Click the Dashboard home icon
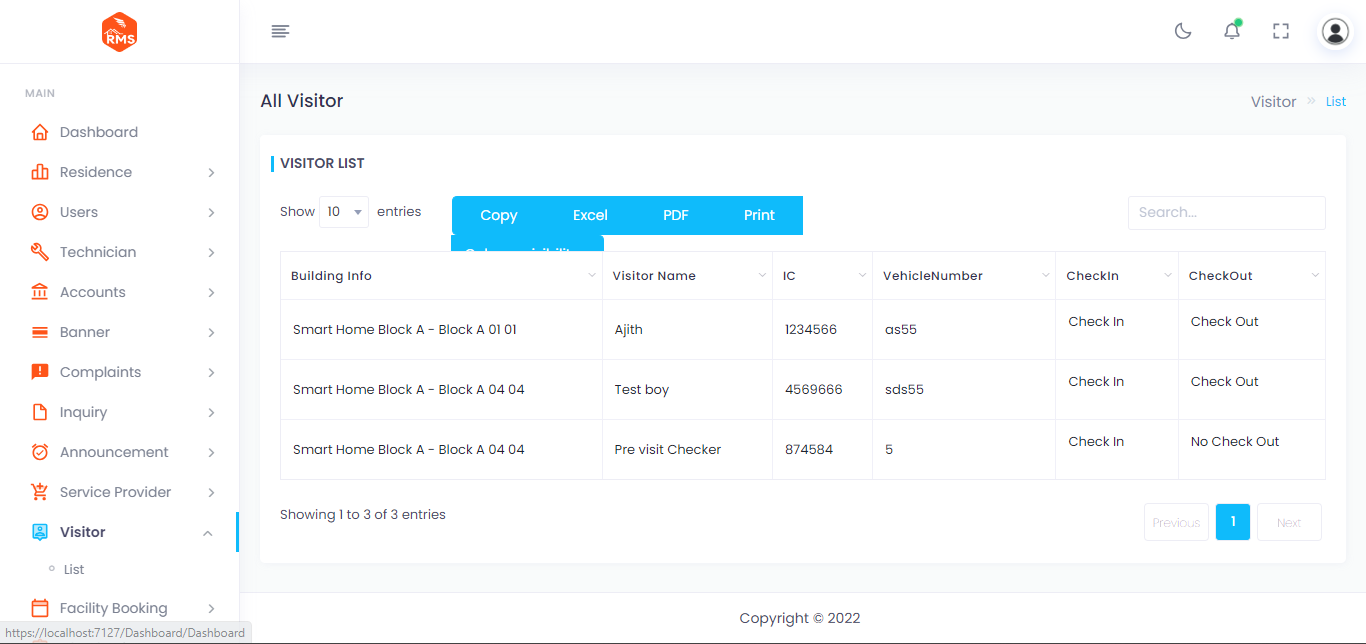This screenshot has width=1366, height=644. 40,132
